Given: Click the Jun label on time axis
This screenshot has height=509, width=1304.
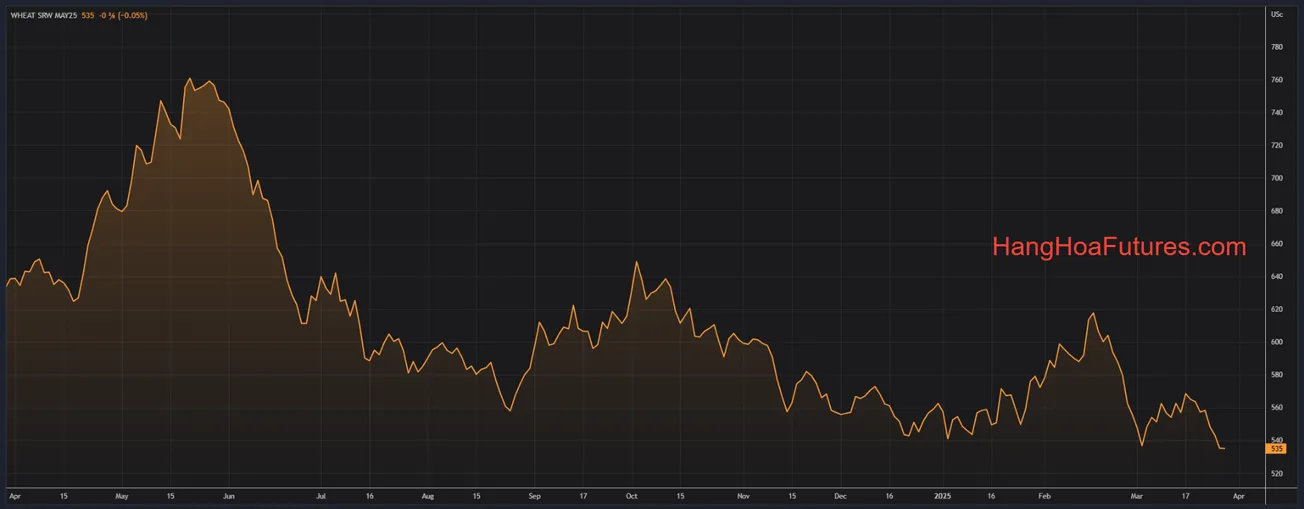Looking at the screenshot, I should click(x=228, y=495).
